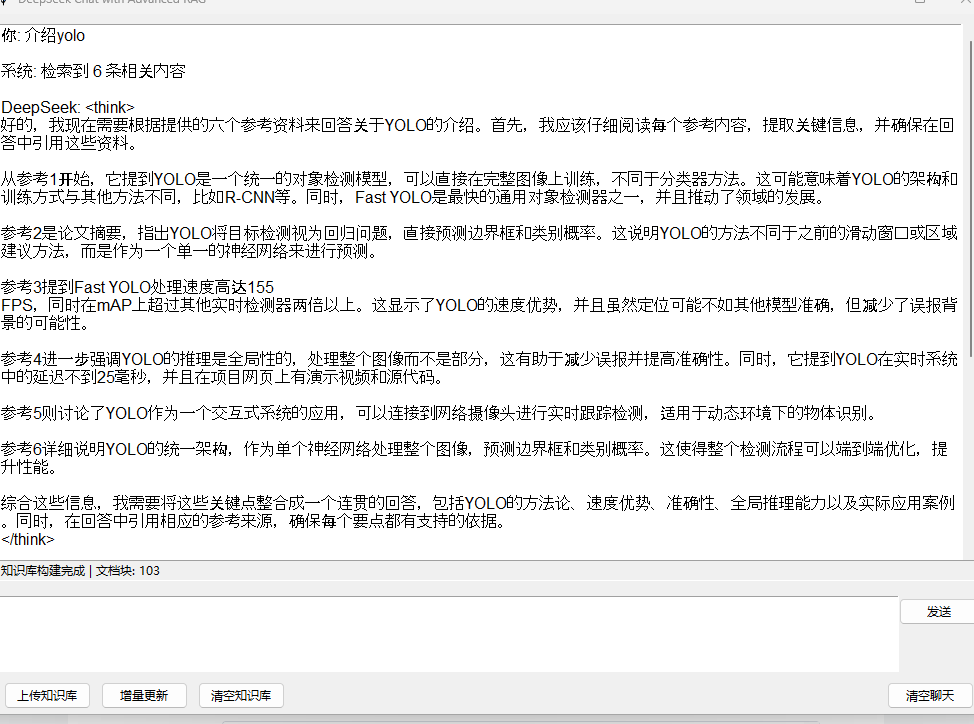The width and height of the screenshot is (974, 724).
Task: Click the line 系统: 检索到 6 条相关内容
Action: [93, 71]
